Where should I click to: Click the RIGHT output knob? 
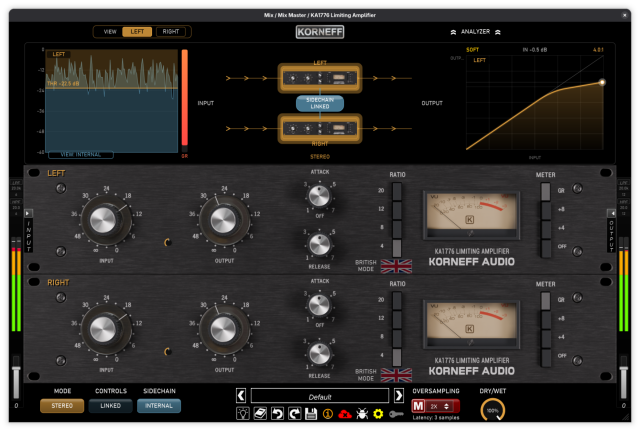click(224, 329)
